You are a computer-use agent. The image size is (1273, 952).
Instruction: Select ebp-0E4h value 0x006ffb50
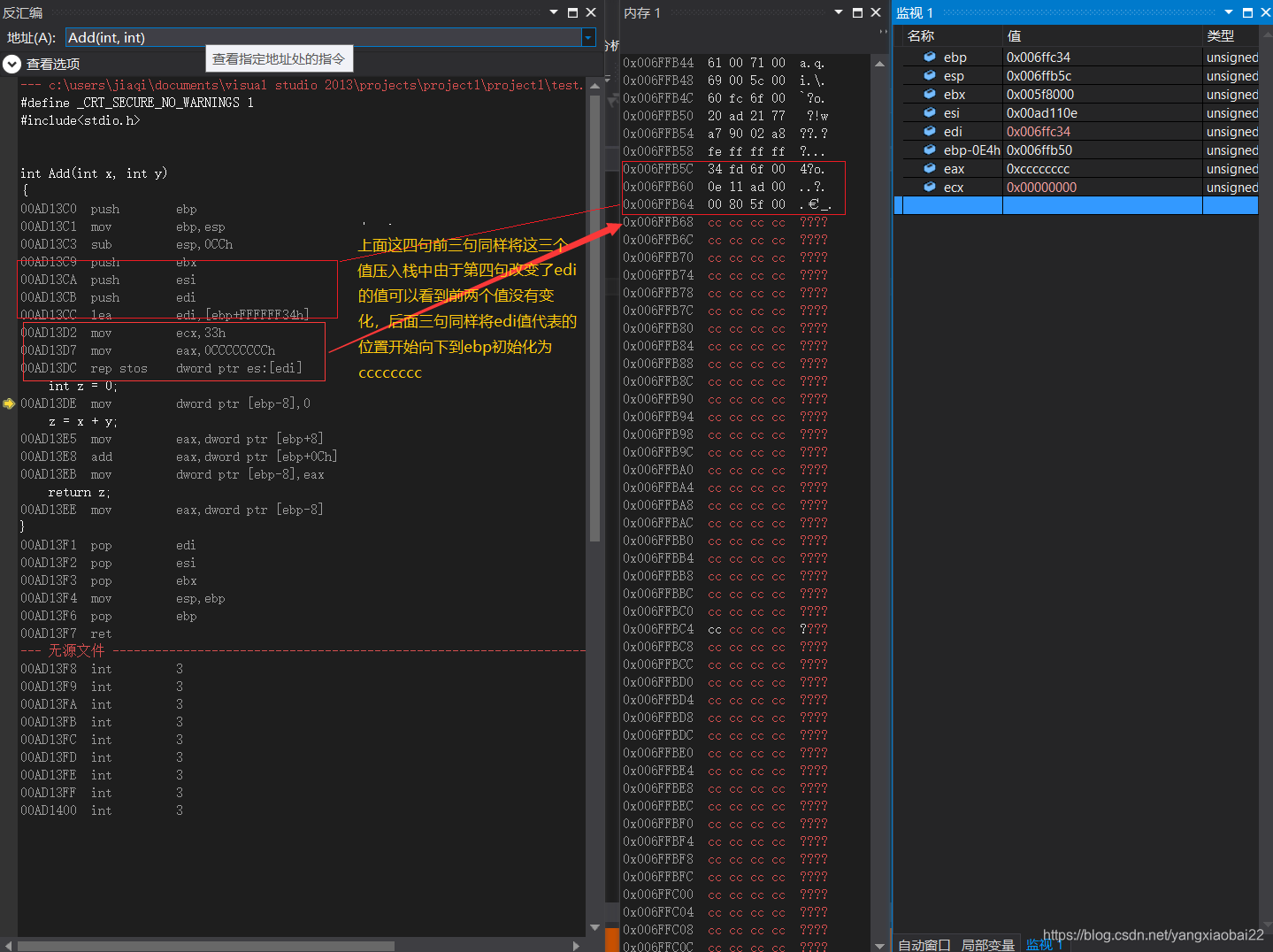1039,150
